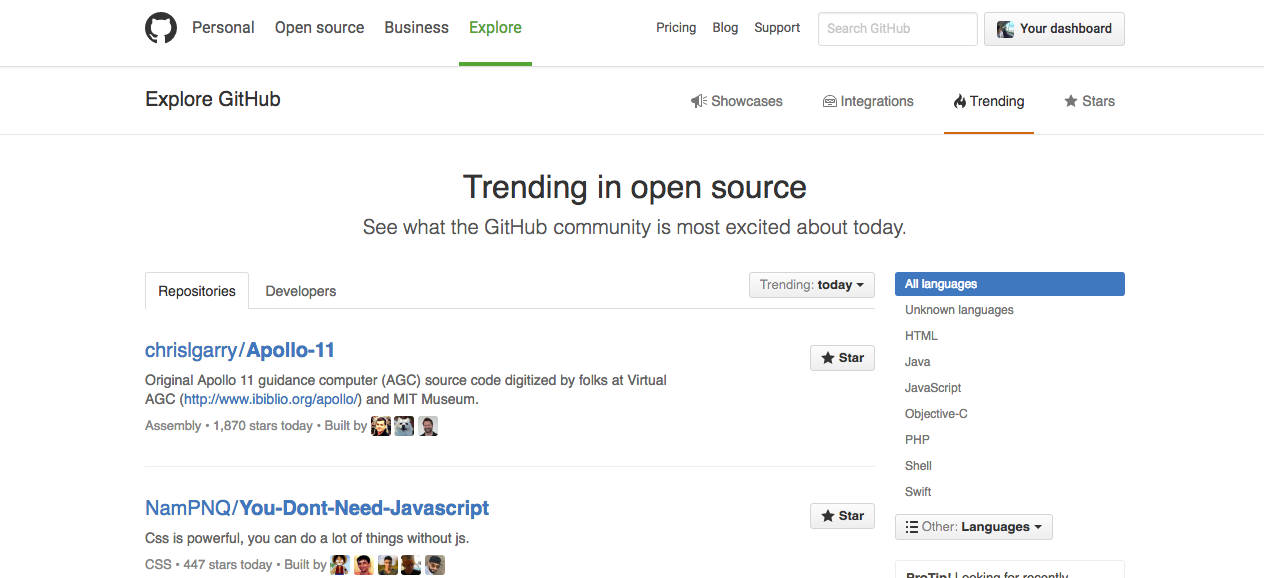Open the chrislgarry/Apollo-11 repository
Screen dimensions: 1264x578
tap(240, 350)
